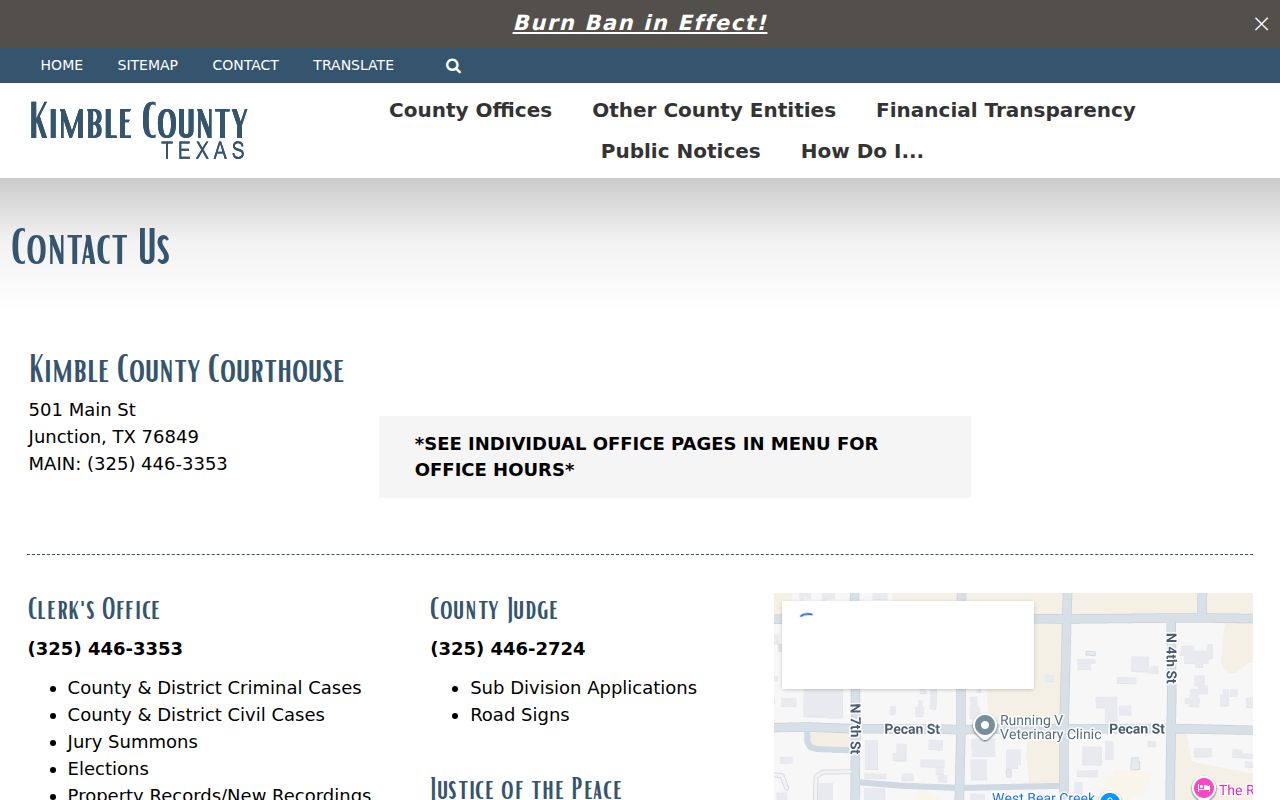The height and width of the screenshot is (800, 1280).
Task: Click the Elections list item
Action: click(x=108, y=769)
